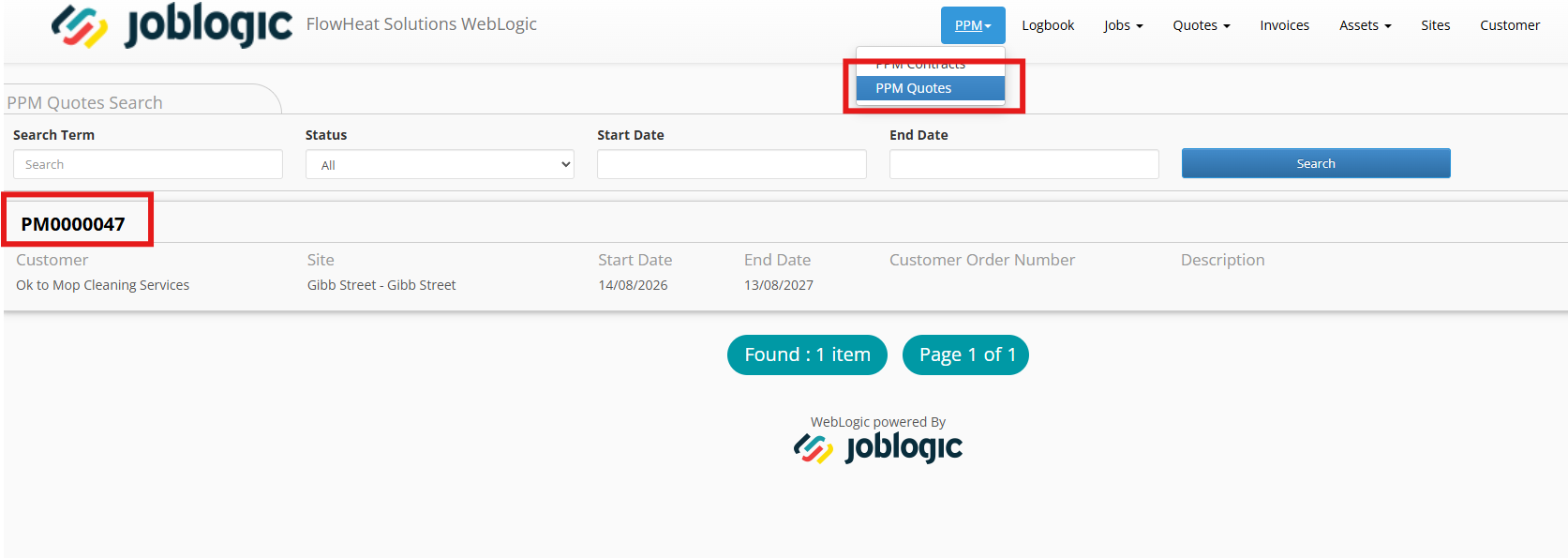Open the Sites page
The height and width of the screenshot is (558, 1568).
[x=1435, y=25]
